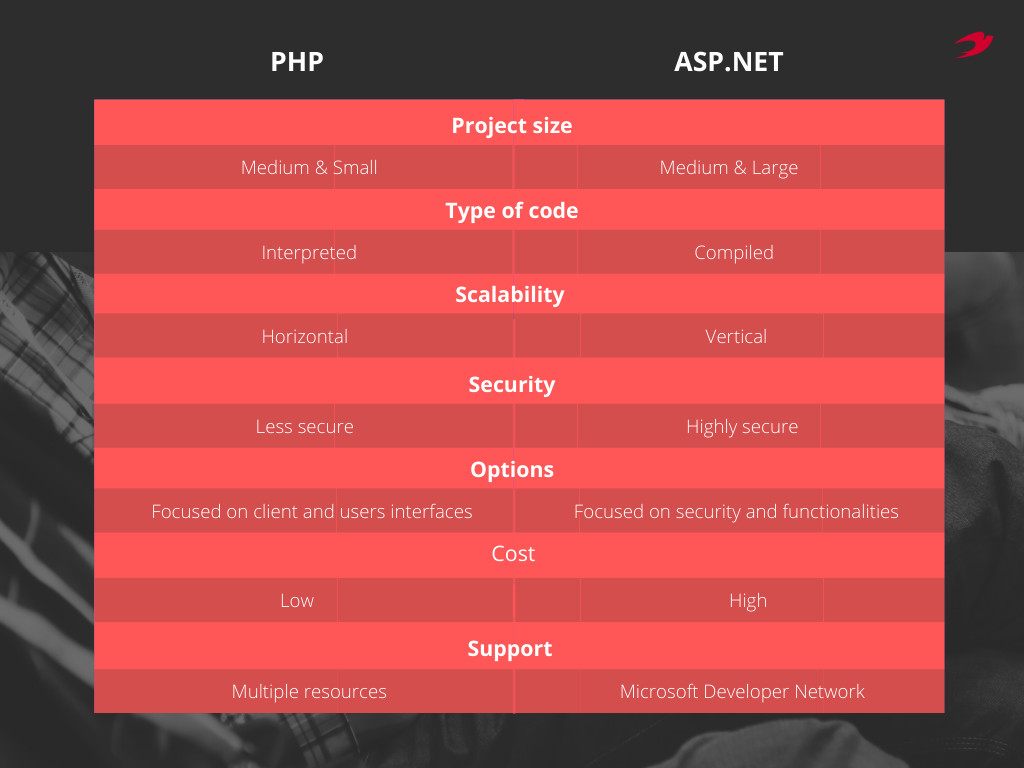Select the PHP column heading
The height and width of the screenshot is (768, 1024).
[x=297, y=62]
